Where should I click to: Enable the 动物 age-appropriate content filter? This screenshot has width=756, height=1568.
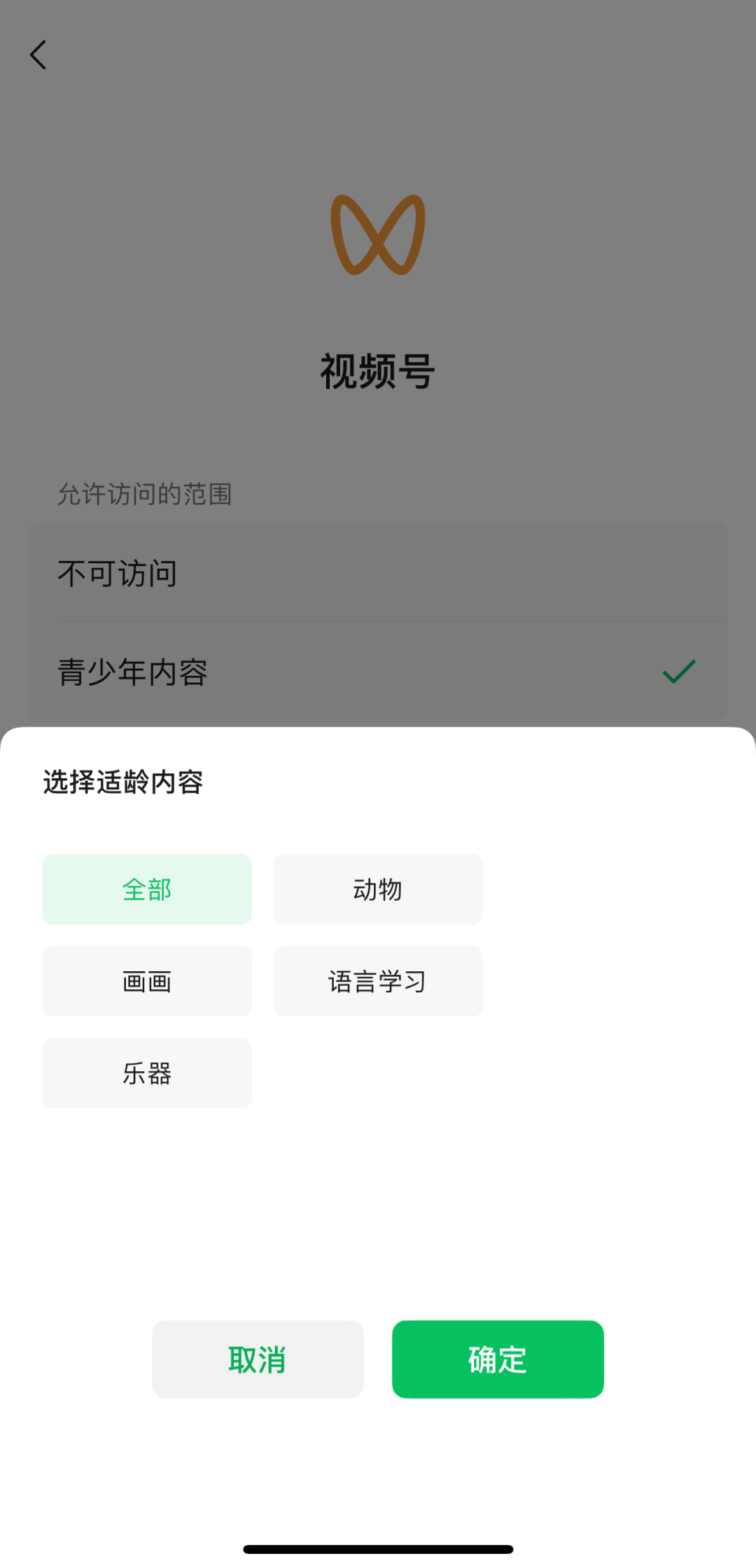coord(377,889)
